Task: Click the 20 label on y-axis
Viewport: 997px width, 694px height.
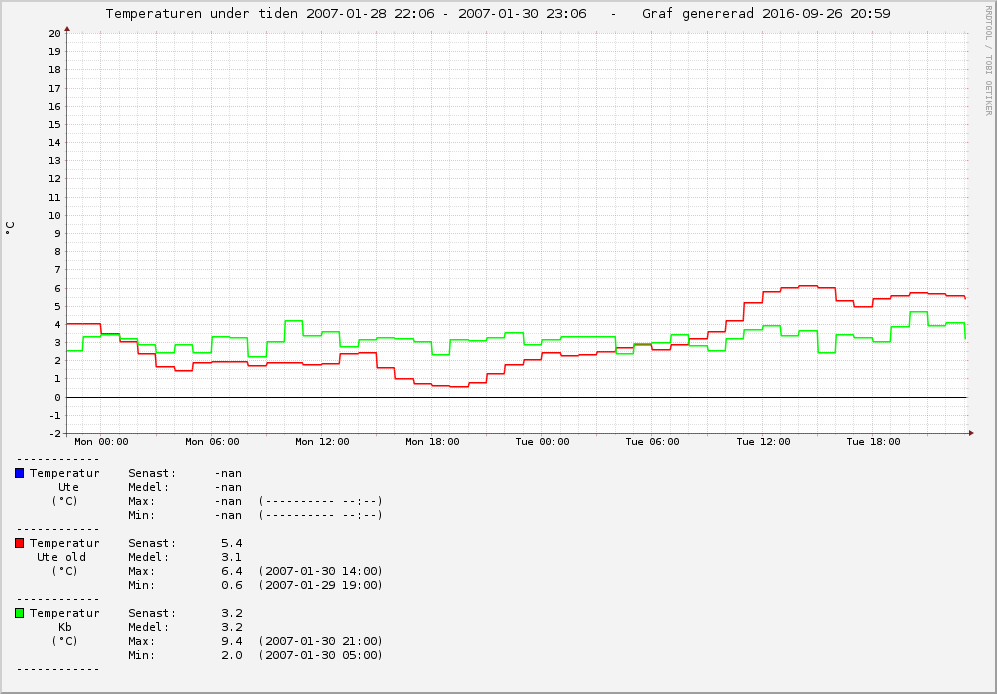Action: [x=55, y=34]
